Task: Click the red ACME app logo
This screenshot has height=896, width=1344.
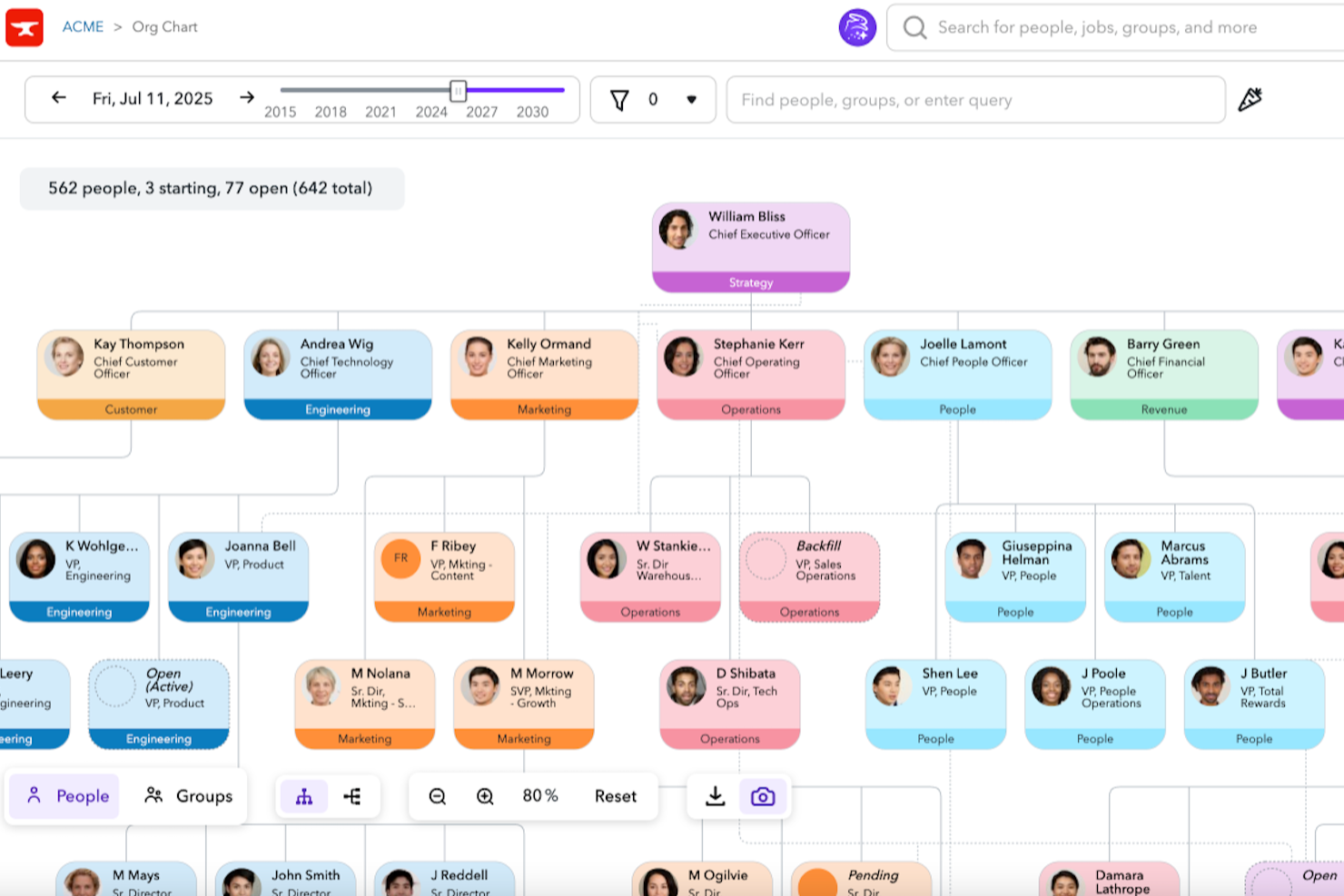Action: pyautogui.click(x=25, y=27)
